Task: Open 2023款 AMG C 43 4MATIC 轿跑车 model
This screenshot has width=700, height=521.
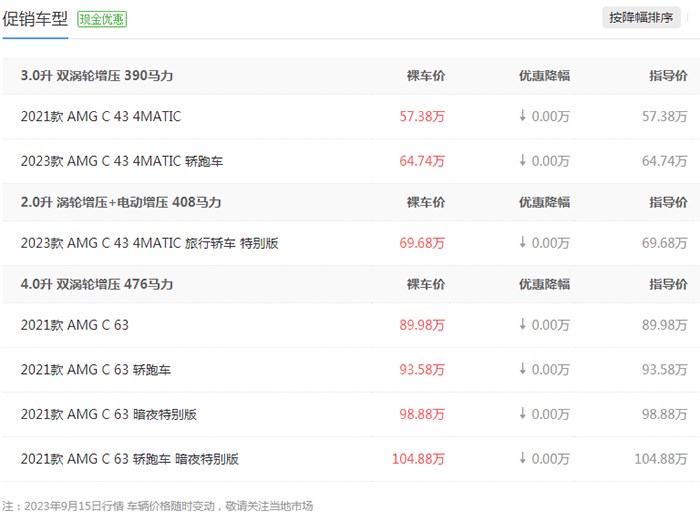Action: [121, 161]
